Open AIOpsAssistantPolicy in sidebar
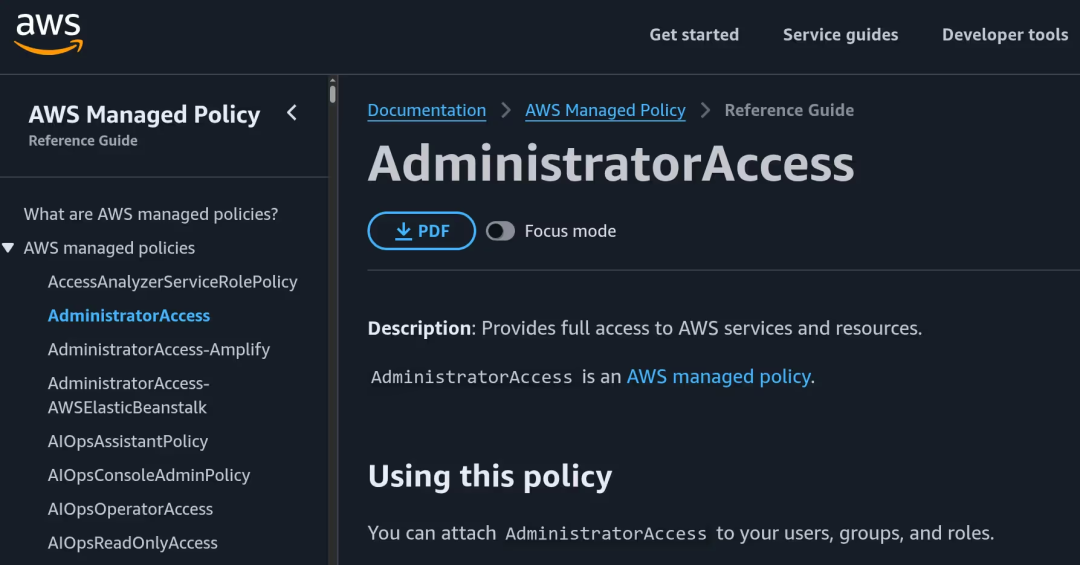Image resolution: width=1080 pixels, height=565 pixels. coord(127,442)
